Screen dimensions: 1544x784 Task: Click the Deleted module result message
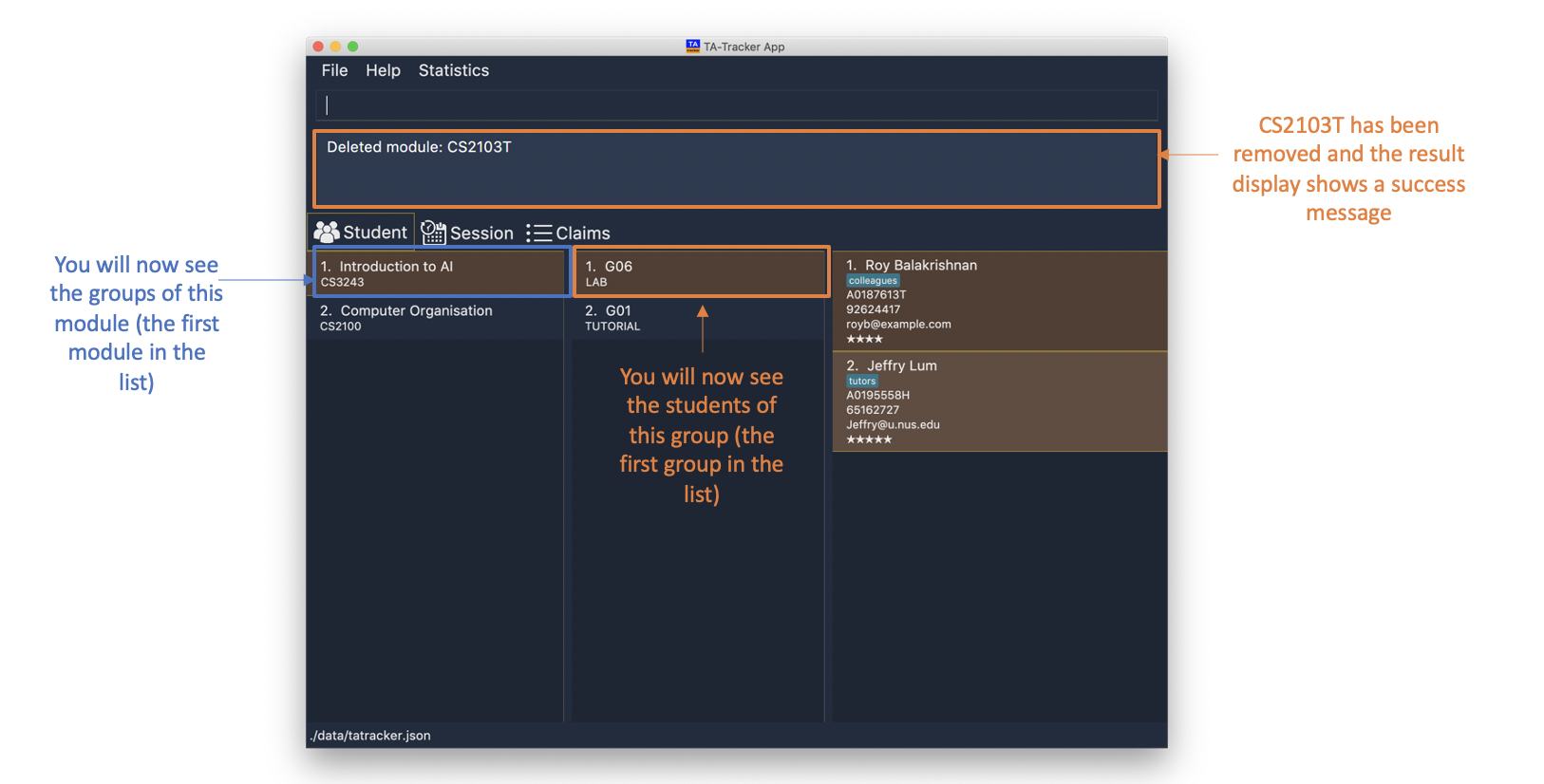[x=419, y=147]
